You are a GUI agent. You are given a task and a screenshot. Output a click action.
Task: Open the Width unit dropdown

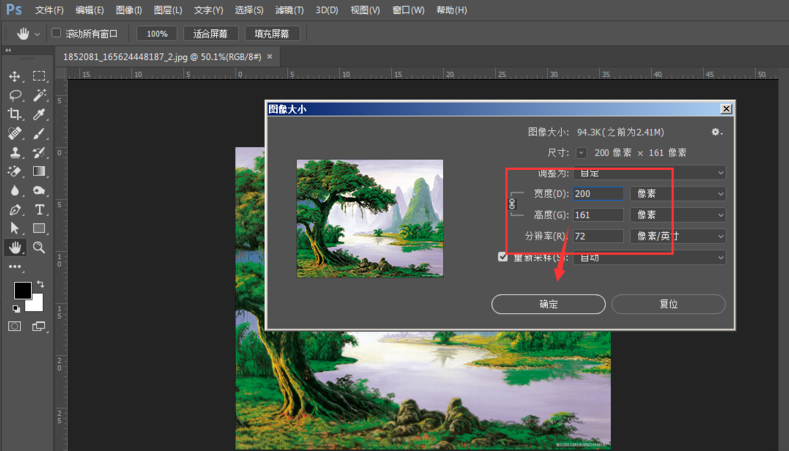(678, 194)
